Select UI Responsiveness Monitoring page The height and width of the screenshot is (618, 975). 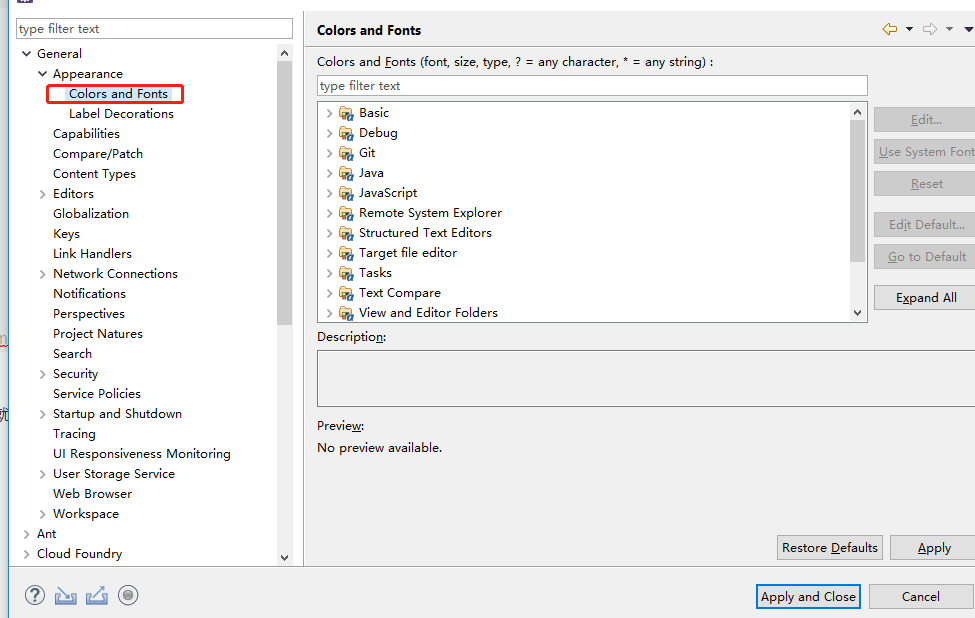(142, 454)
